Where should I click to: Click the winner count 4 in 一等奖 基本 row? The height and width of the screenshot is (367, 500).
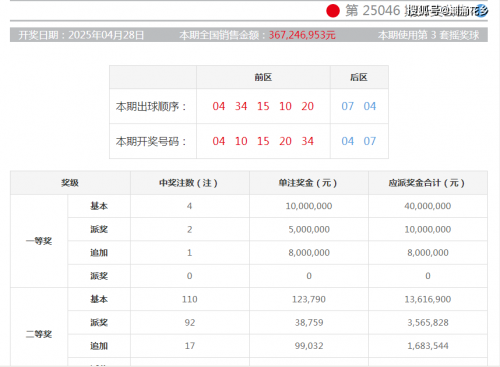[189, 206]
